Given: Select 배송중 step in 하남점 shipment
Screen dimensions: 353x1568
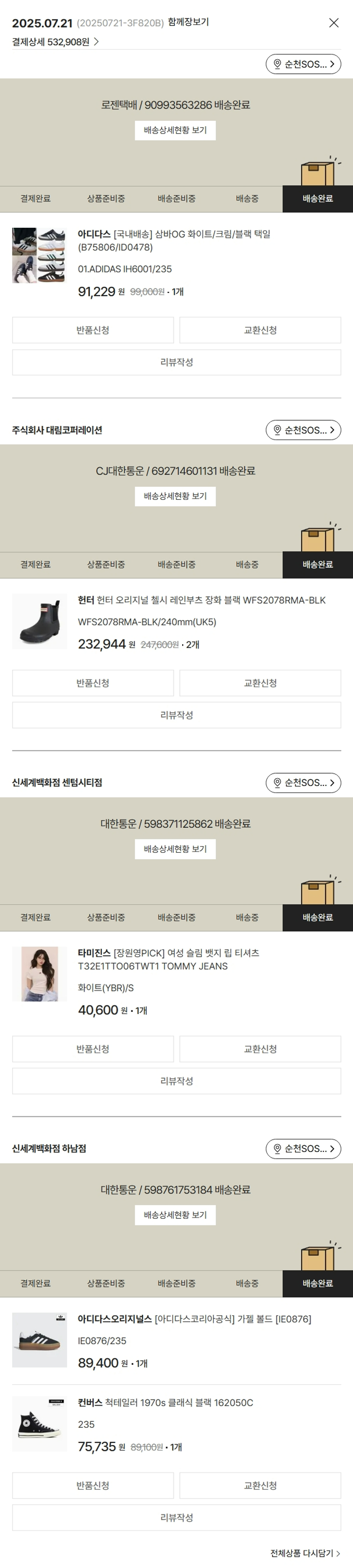Looking at the screenshot, I should click(x=247, y=1283).
